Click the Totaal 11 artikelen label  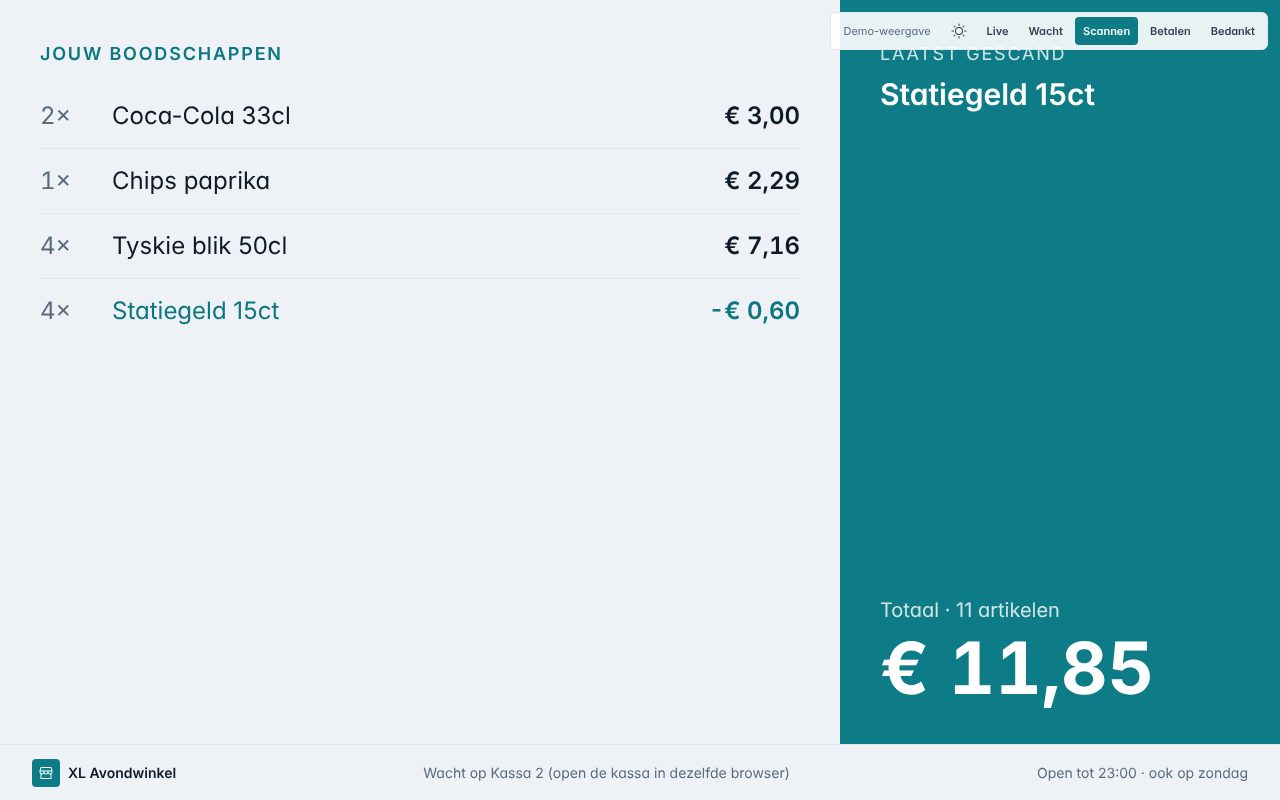(969, 610)
